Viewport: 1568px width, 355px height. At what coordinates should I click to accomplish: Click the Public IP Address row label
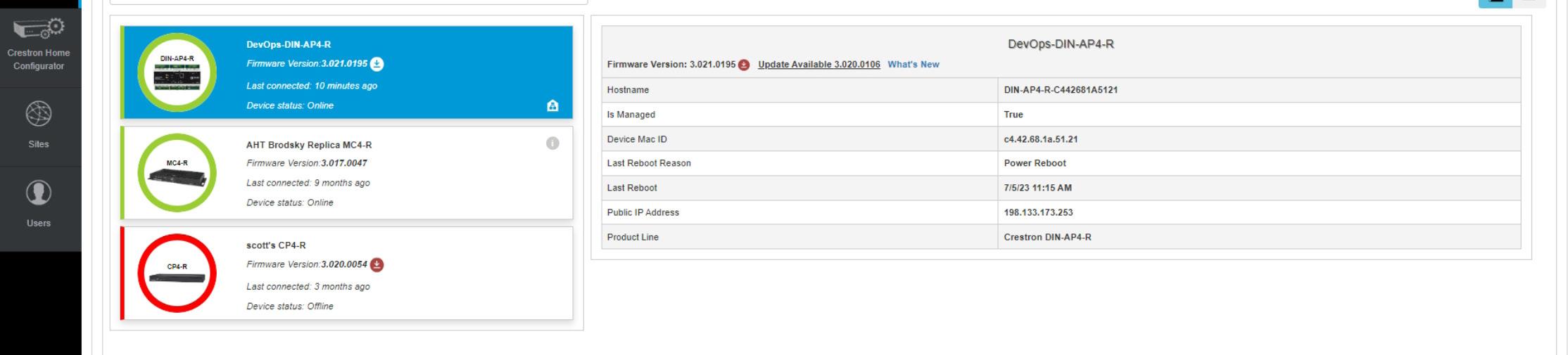click(x=643, y=212)
